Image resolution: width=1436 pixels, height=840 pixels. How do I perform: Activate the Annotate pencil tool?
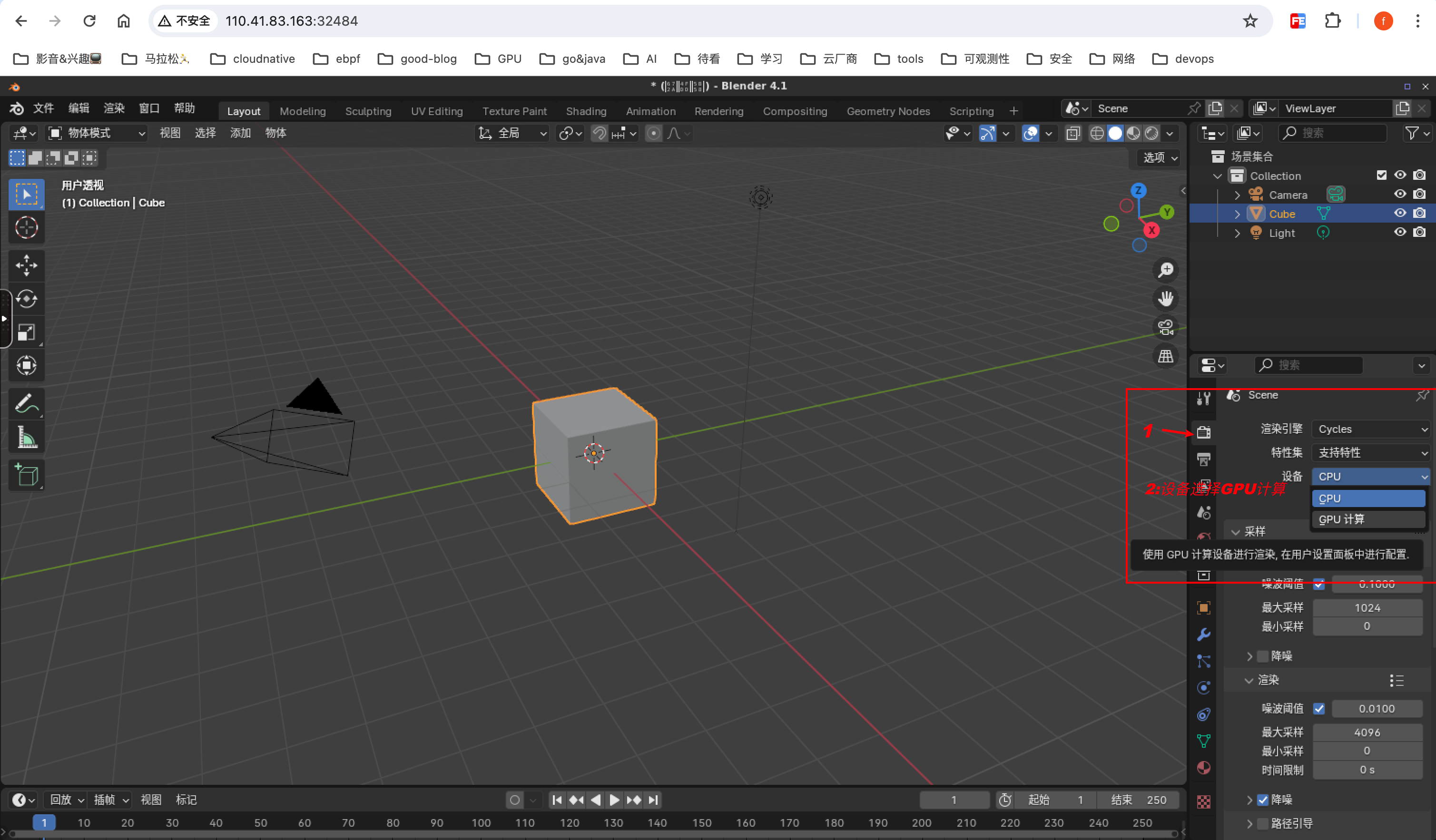tap(26, 404)
